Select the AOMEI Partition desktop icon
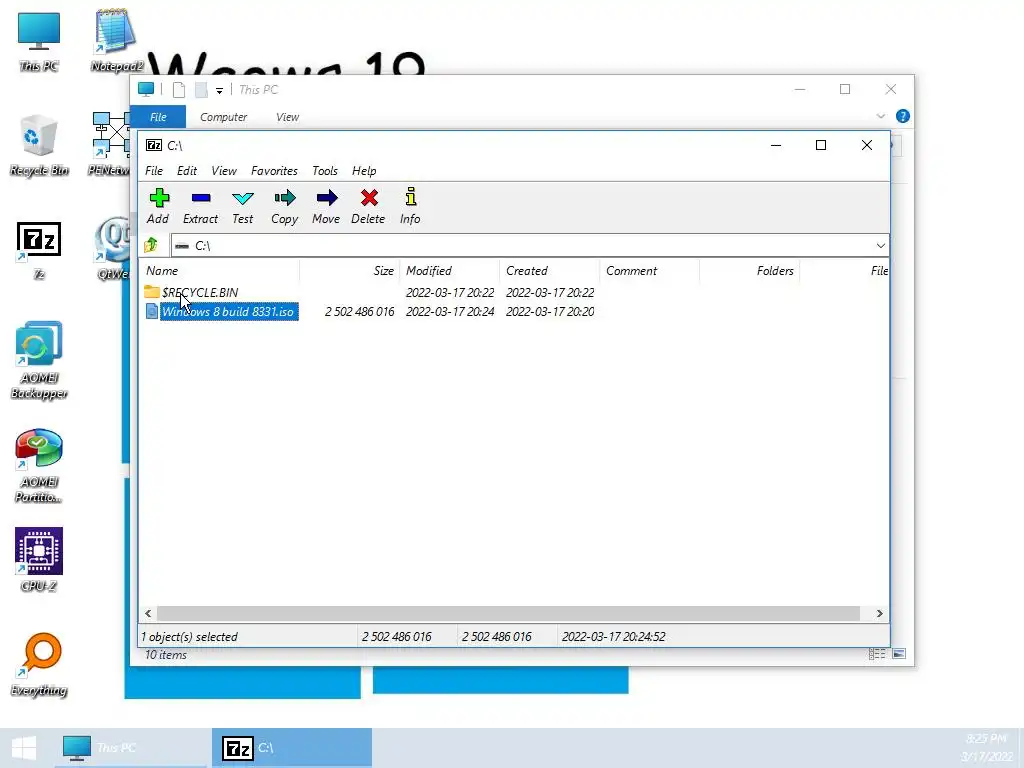 (x=39, y=465)
